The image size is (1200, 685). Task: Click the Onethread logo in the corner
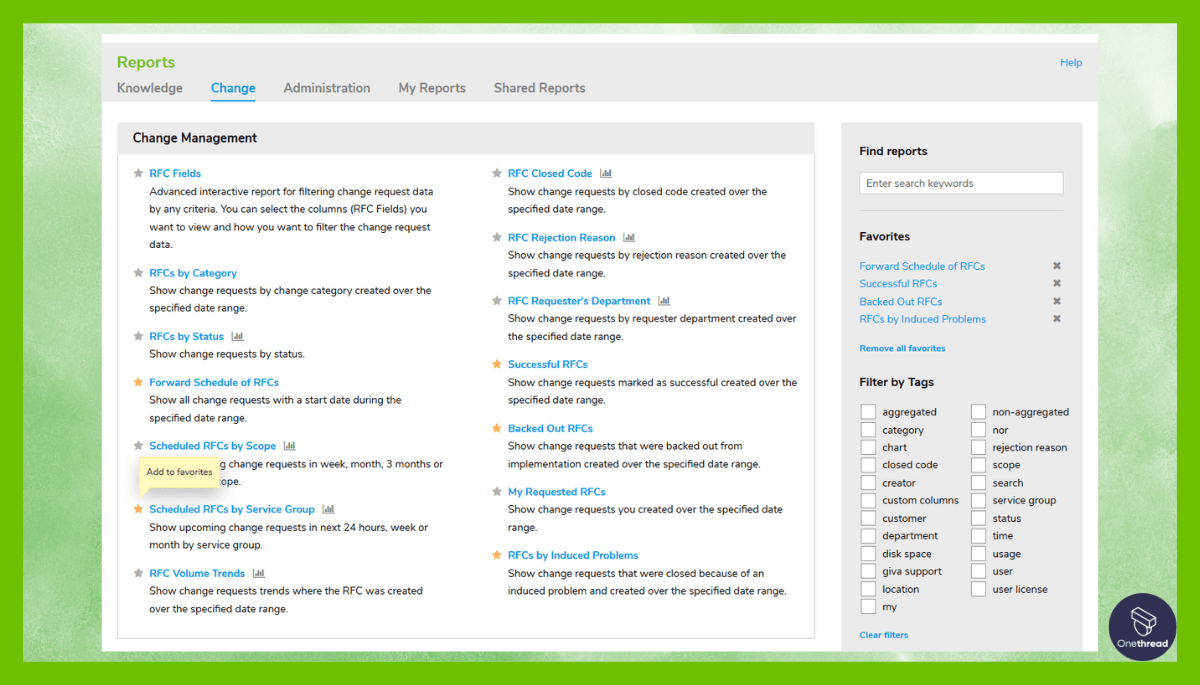coord(1142,627)
